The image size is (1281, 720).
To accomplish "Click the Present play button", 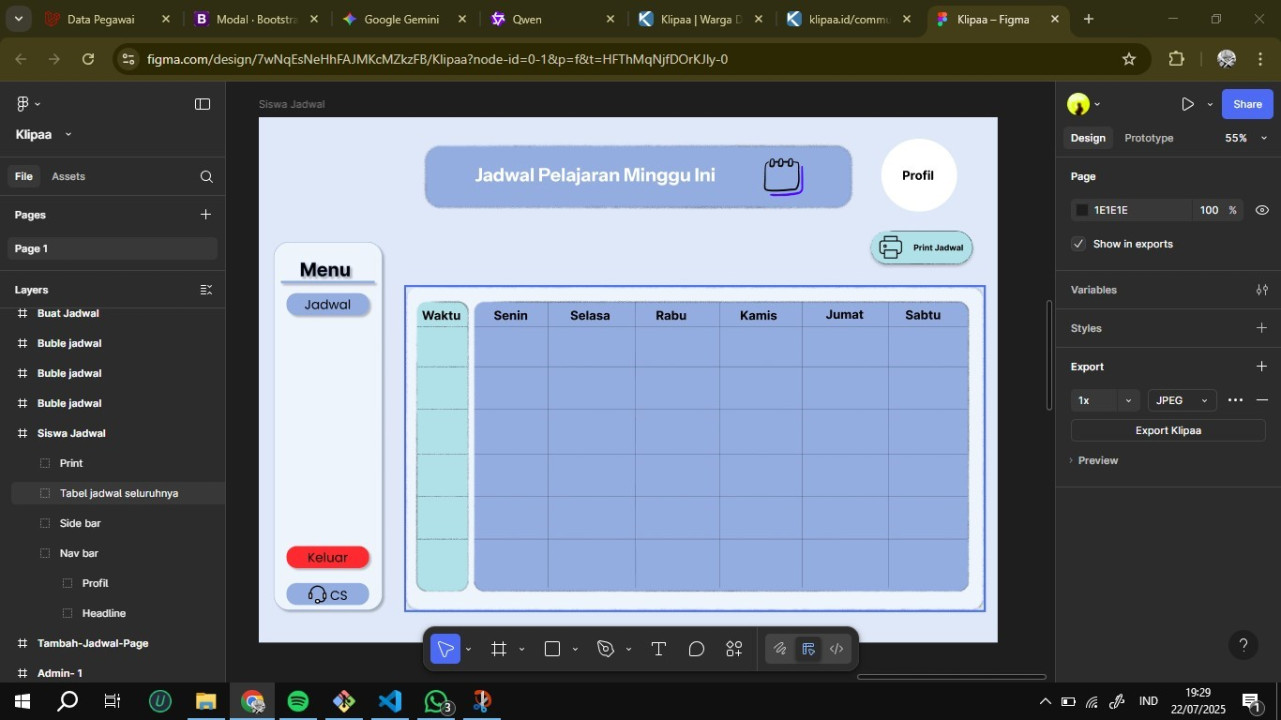I will click(x=1187, y=104).
